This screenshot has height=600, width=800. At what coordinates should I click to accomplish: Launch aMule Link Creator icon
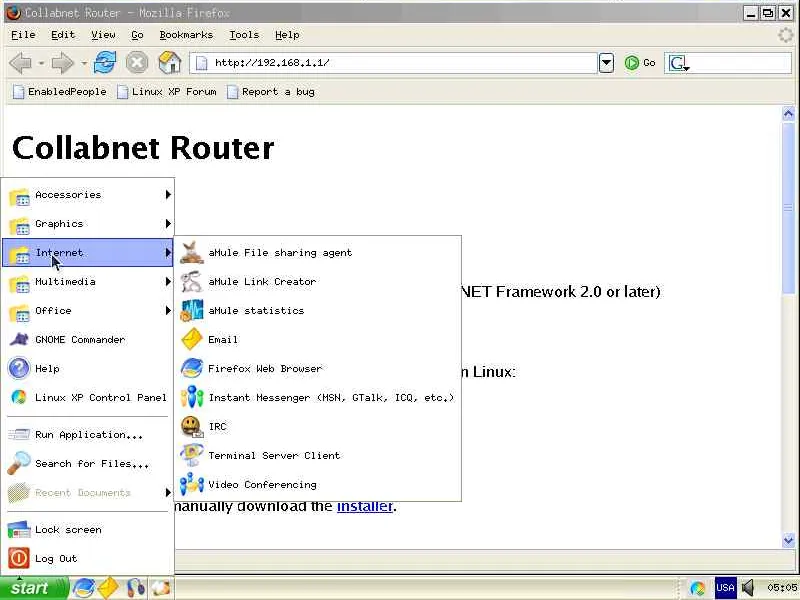pos(192,282)
